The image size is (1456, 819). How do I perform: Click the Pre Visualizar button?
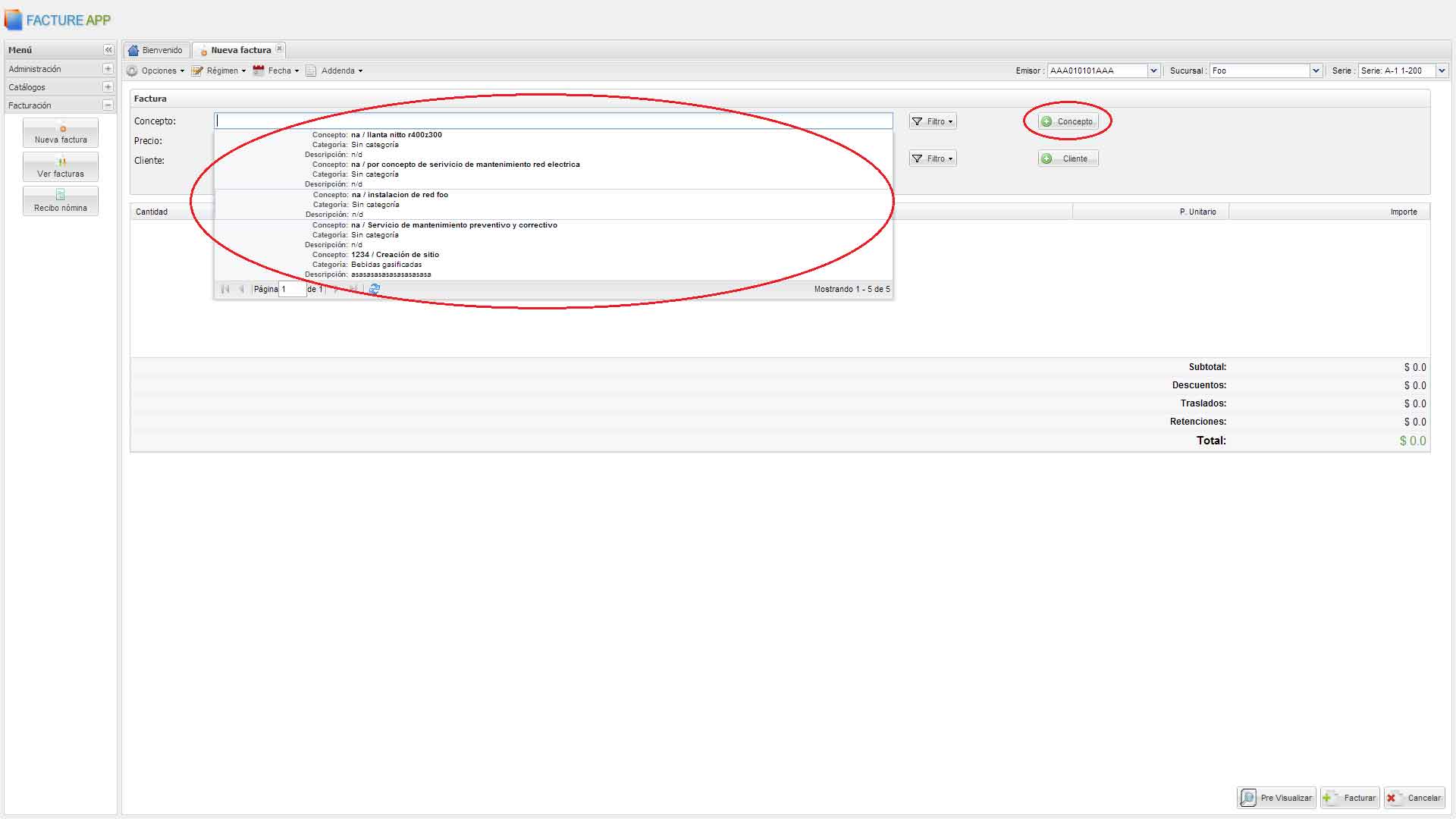point(1276,798)
